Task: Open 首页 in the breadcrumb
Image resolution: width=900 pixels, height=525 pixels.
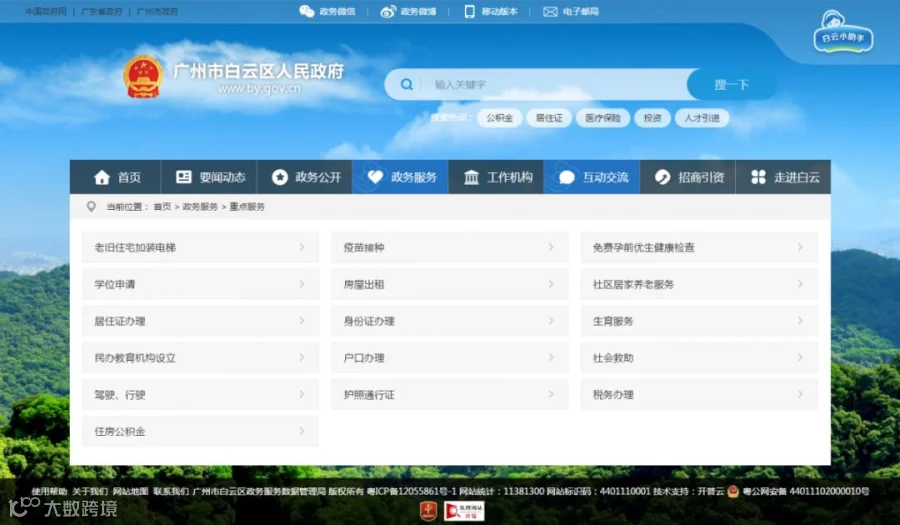Action: (x=162, y=207)
